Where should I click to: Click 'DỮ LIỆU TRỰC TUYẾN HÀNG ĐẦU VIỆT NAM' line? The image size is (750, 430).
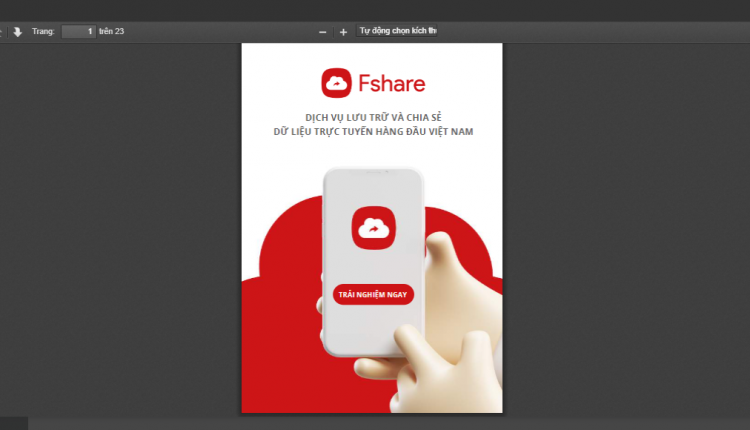tap(374, 132)
